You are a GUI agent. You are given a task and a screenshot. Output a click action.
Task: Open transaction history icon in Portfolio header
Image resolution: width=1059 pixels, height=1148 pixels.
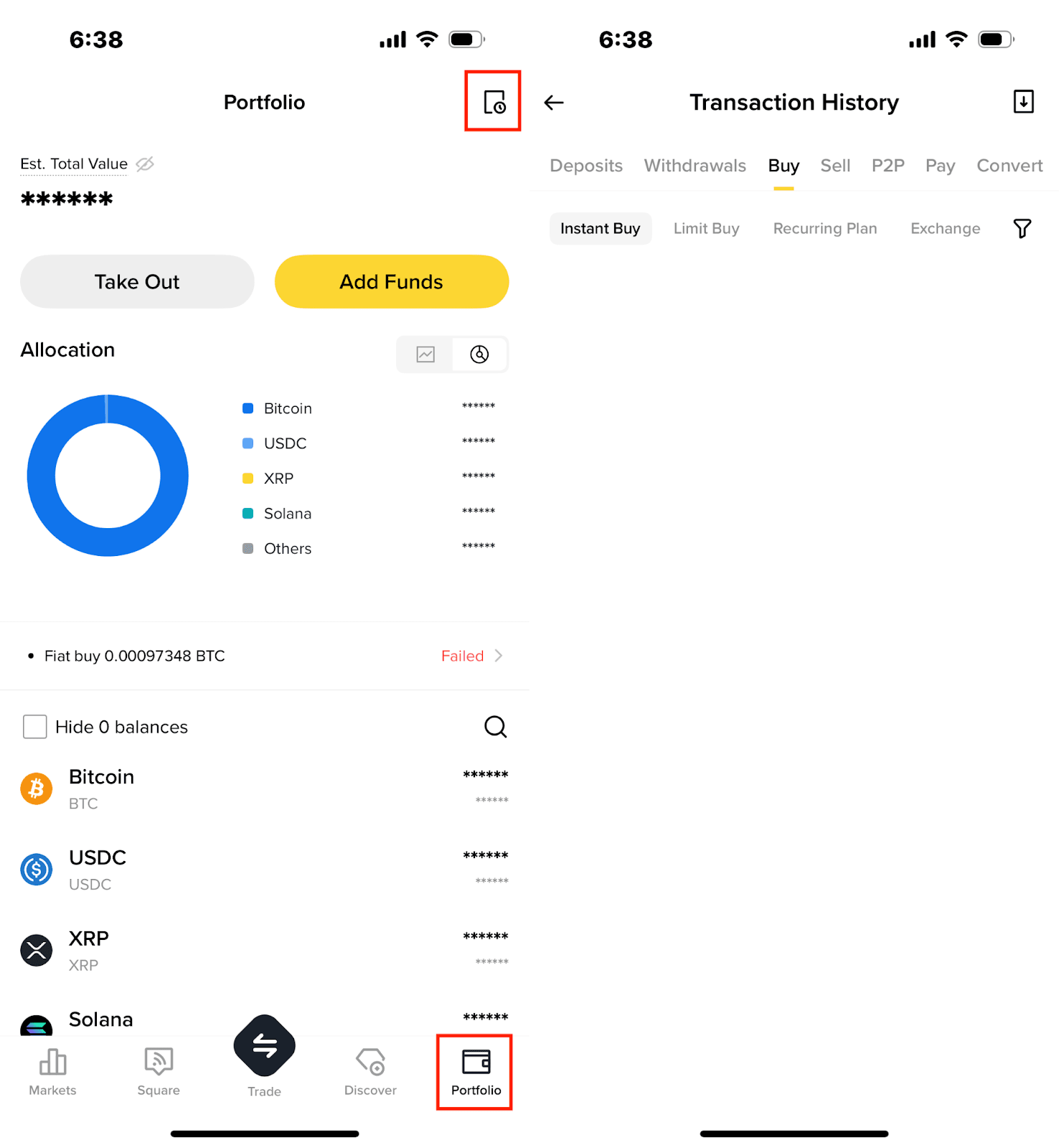[x=494, y=102]
